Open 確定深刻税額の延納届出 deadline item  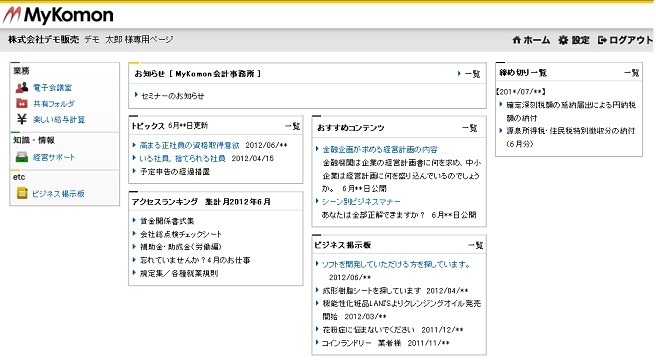coord(571,111)
